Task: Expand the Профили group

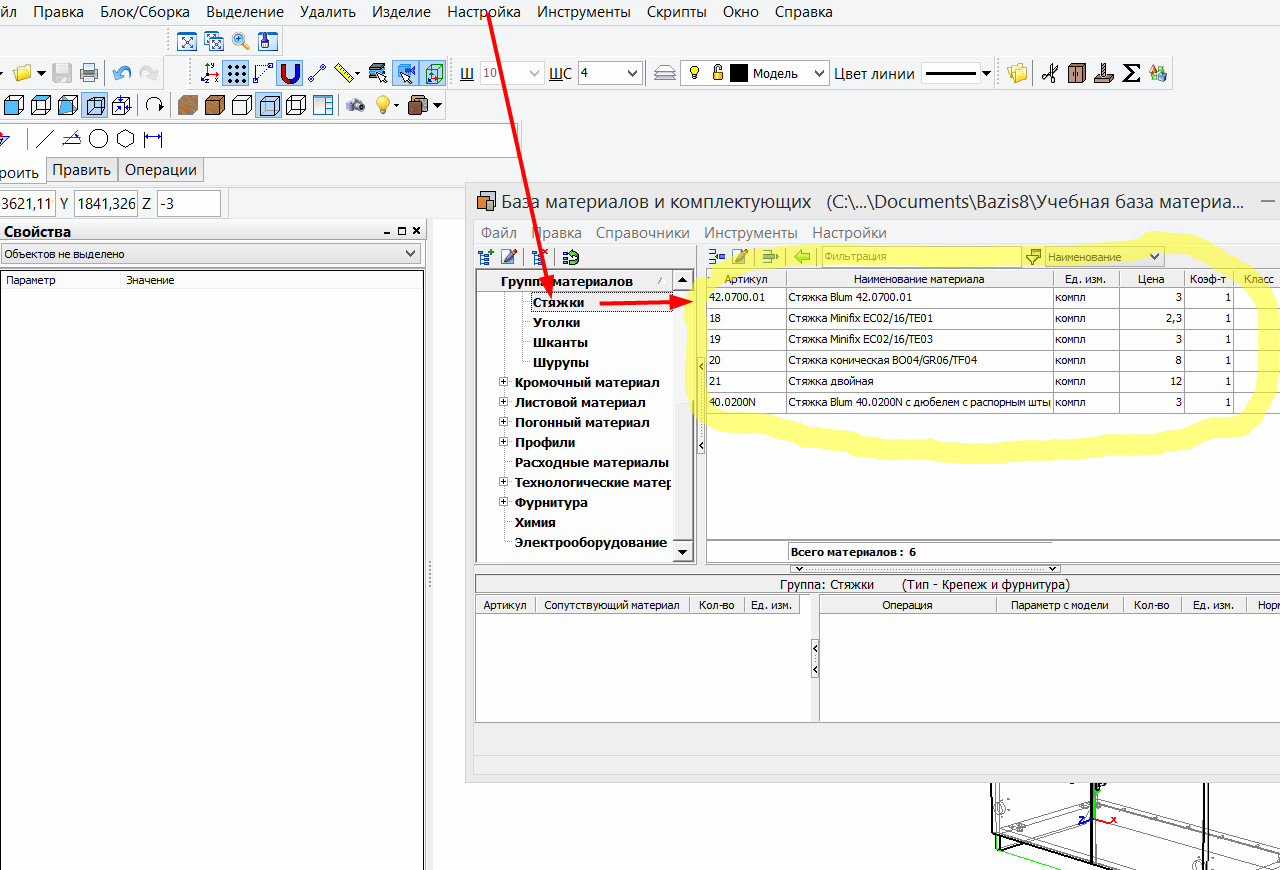Action: click(x=504, y=442)
